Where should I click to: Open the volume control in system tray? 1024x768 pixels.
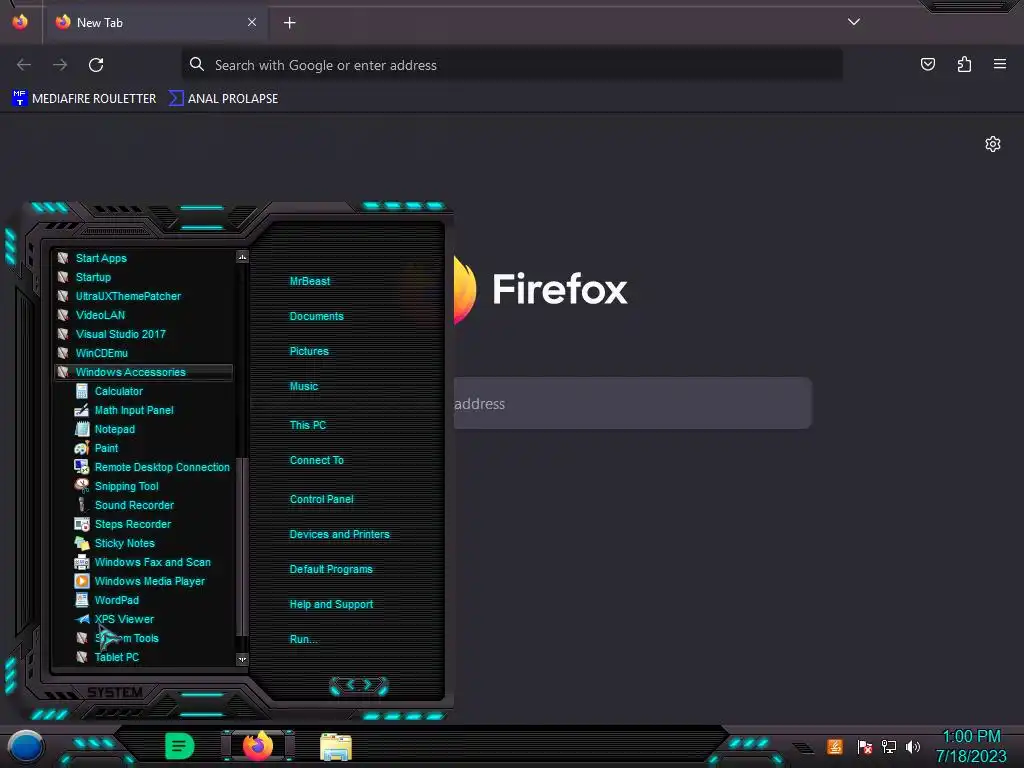click(x=913, y=746)
